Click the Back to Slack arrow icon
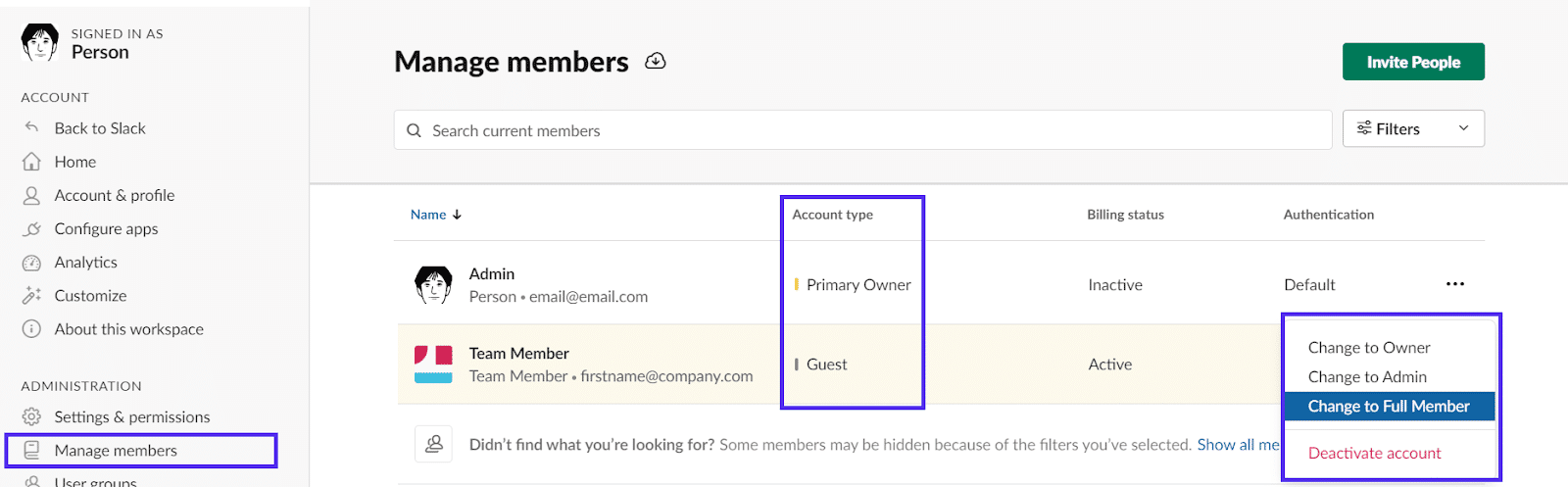Viewport: 1568px width, 487px height. click(32, 127)
